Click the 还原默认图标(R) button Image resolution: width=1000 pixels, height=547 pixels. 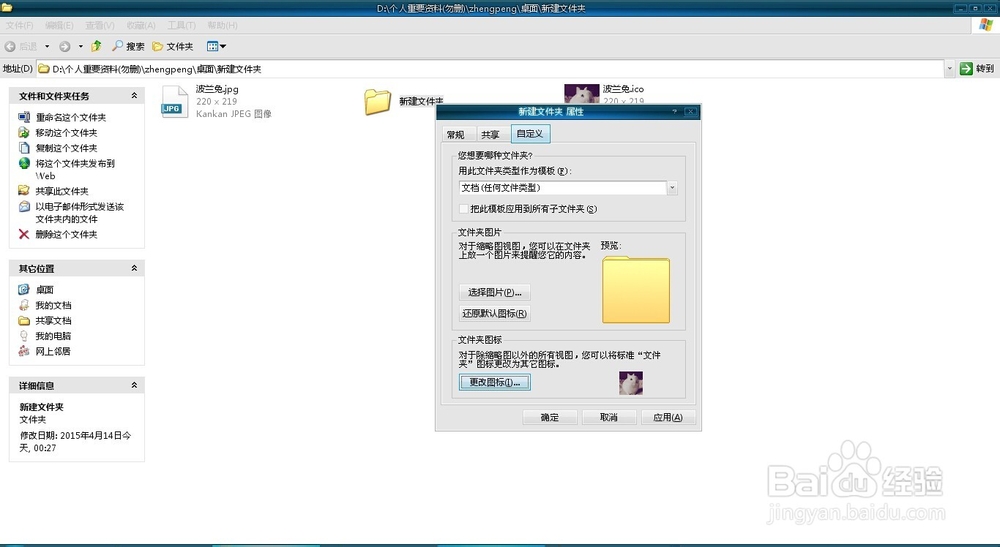point(494,313)
